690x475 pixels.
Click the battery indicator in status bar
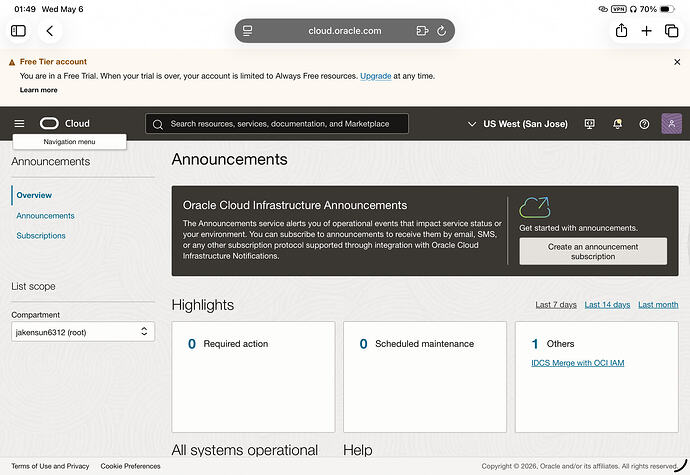click(667, 9)
